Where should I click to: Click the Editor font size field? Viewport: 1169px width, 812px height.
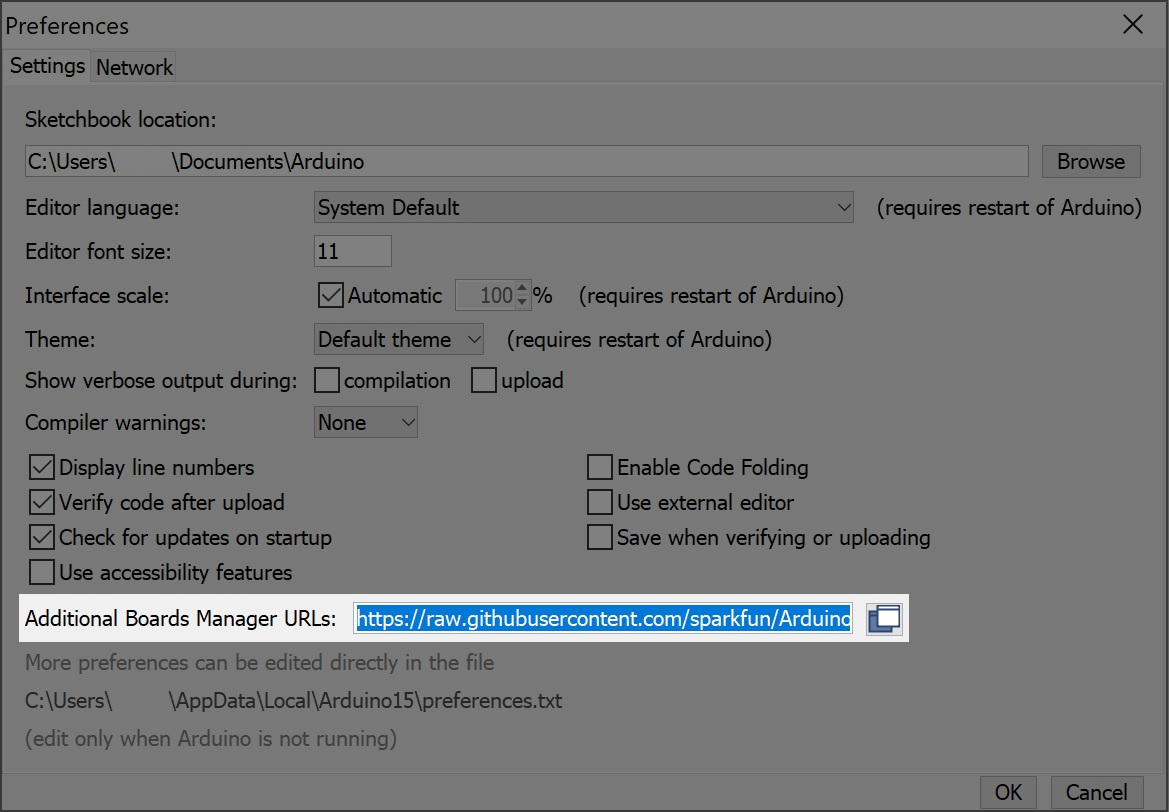[353, 251]
